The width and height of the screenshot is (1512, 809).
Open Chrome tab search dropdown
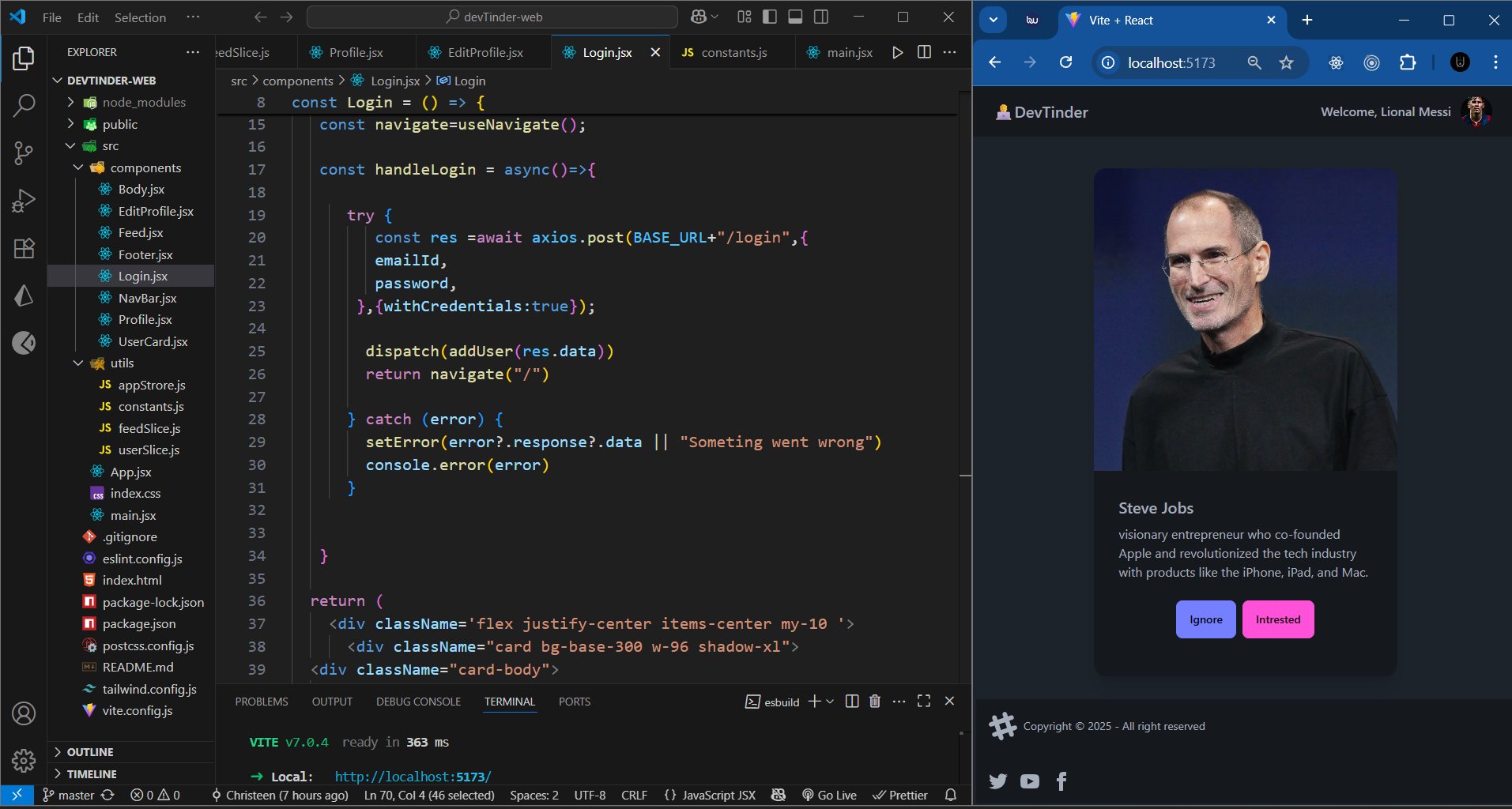click(x=994, y=20)
